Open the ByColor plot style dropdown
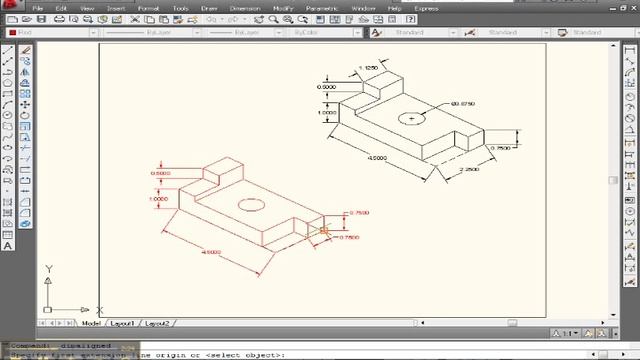640x360 pixels. point(358,33)
